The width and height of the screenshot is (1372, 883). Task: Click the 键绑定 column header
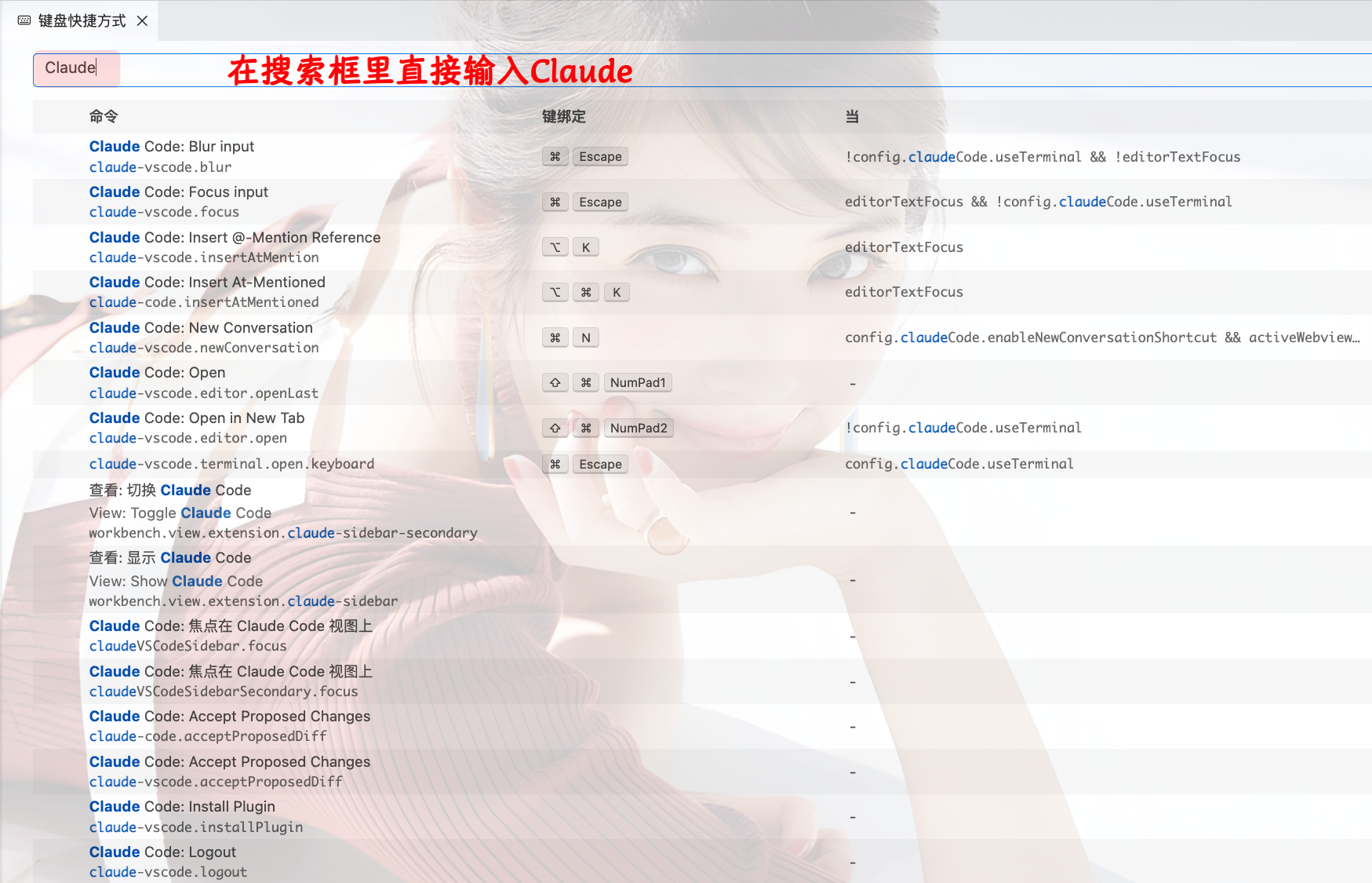click(563, 116)
